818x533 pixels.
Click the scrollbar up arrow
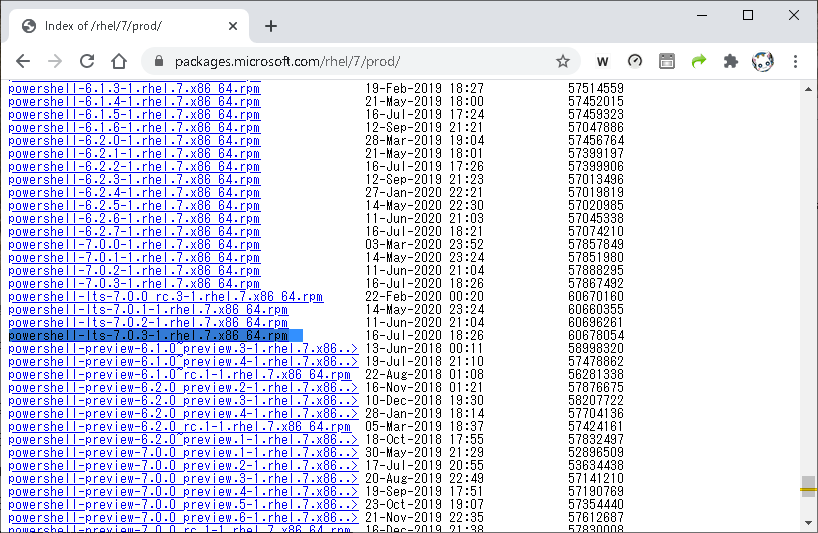[808, 89]
